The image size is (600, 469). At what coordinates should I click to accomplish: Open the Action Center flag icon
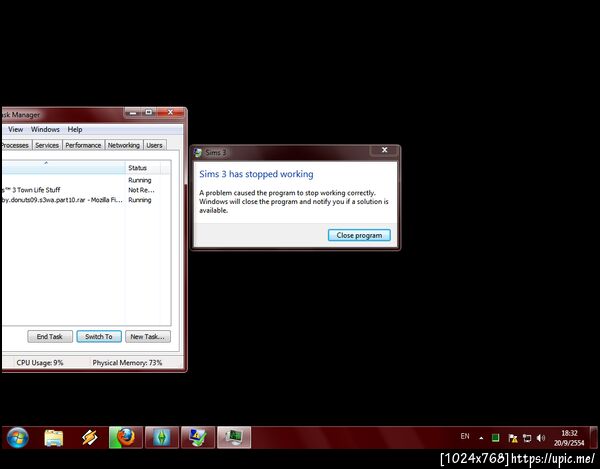tap(512, 438)
